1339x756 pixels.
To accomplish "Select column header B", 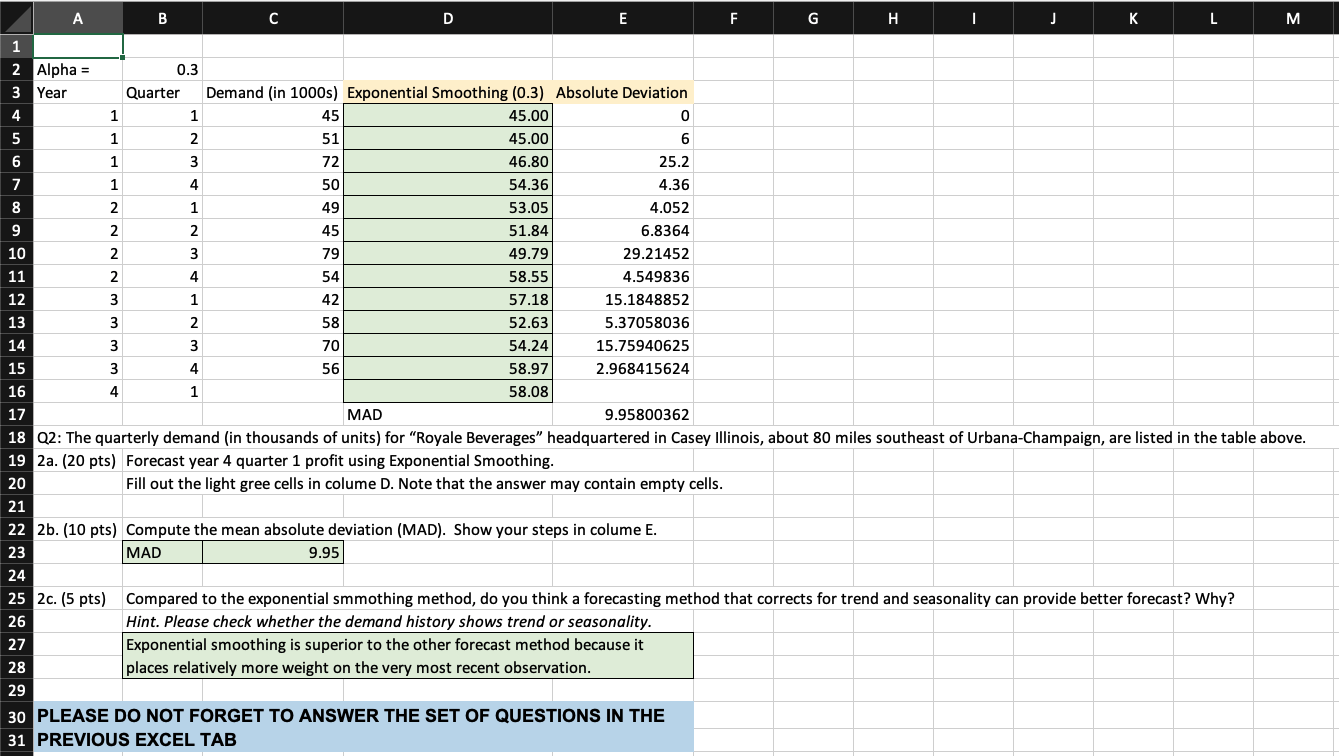I will point(161,17).
